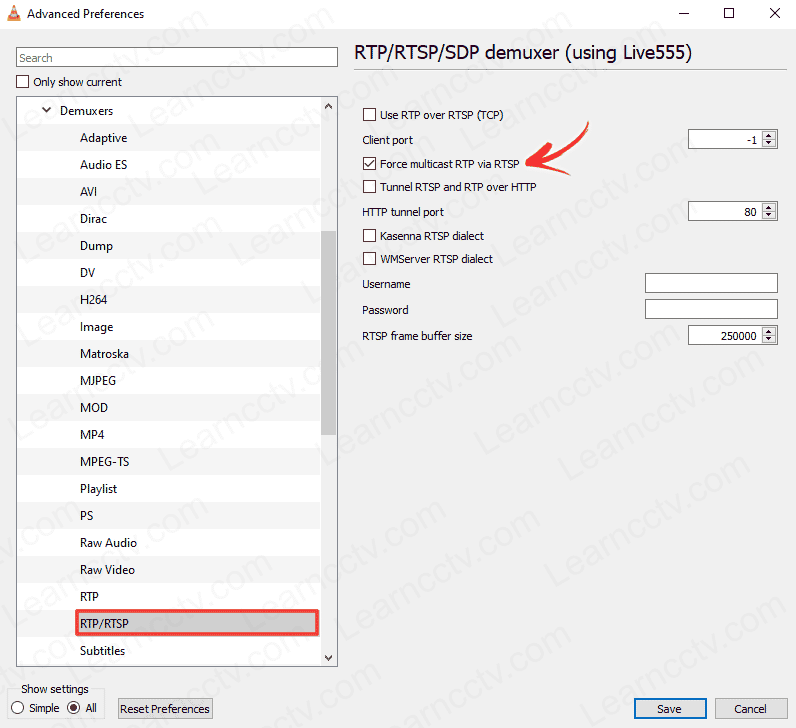This screenshot has width=796, height=728.
Task: Check Only show current option
Action: pyautogui.click(x=23, y=82)
